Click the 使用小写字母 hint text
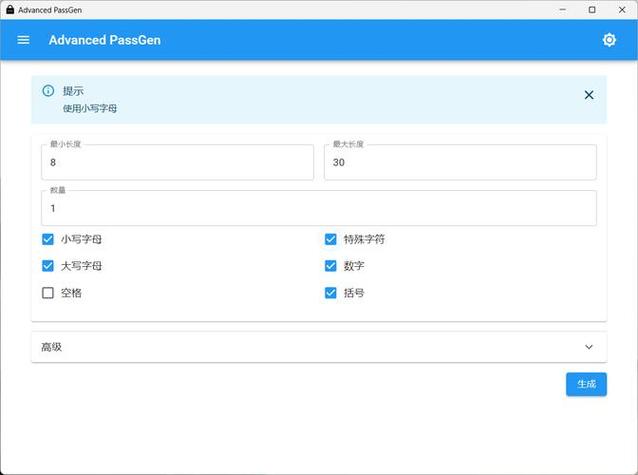The image size is (638, 475). (x=90, y=108)
